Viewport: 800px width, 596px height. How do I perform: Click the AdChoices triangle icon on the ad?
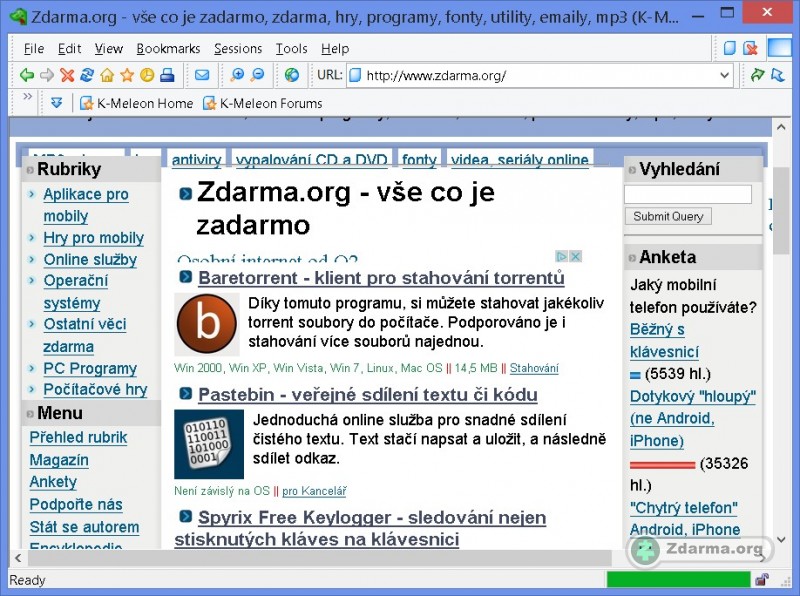pos(561,256)
